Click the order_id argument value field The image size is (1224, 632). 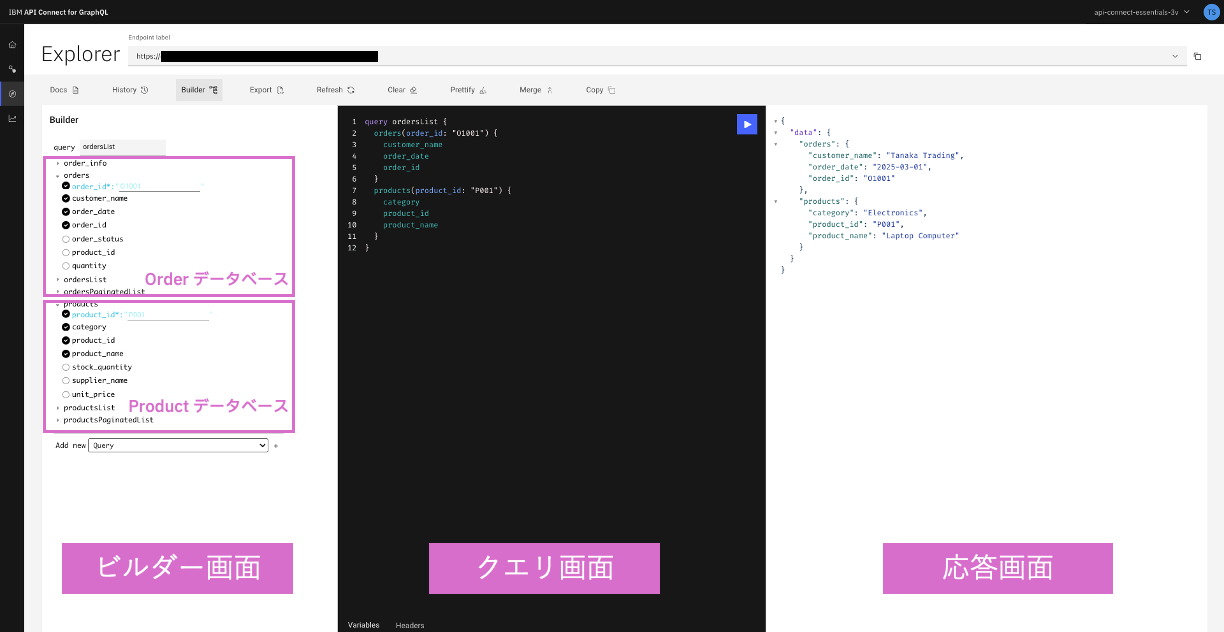159,186
